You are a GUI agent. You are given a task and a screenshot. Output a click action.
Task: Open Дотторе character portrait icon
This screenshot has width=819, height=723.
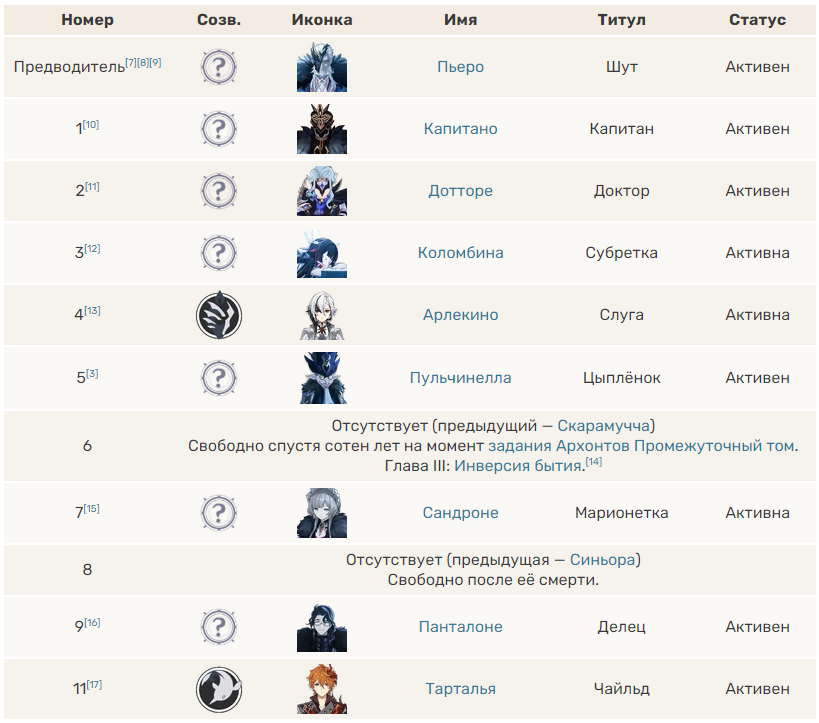(x=322, y=191)
